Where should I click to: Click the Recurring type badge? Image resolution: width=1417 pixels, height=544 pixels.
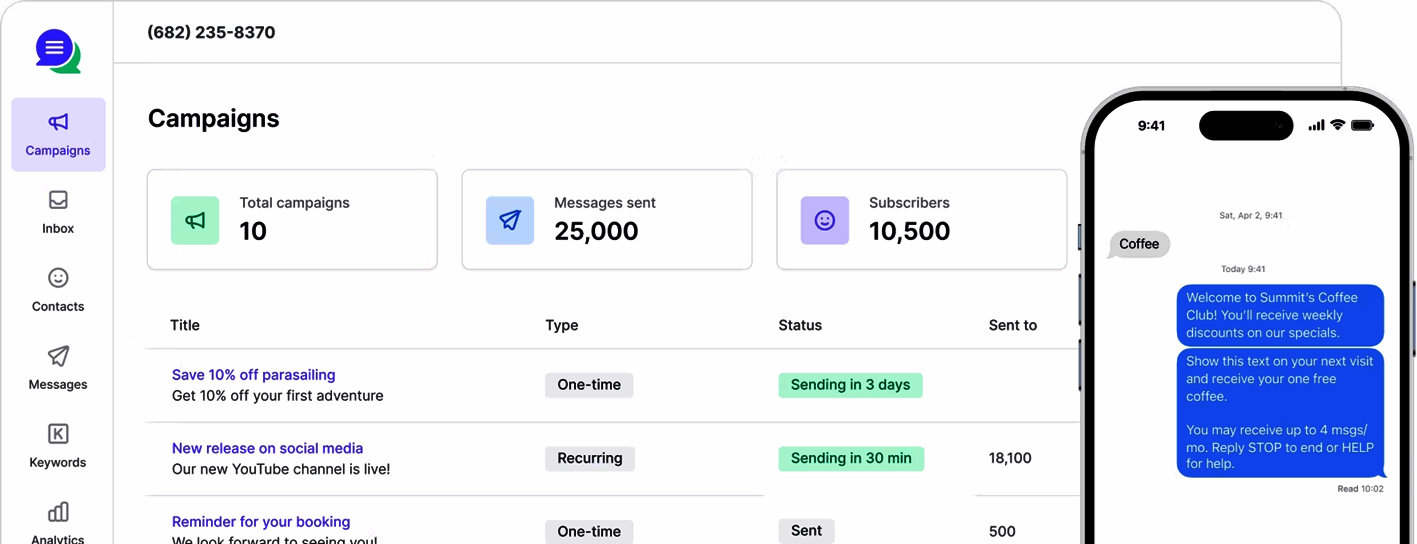coord(590,459)
